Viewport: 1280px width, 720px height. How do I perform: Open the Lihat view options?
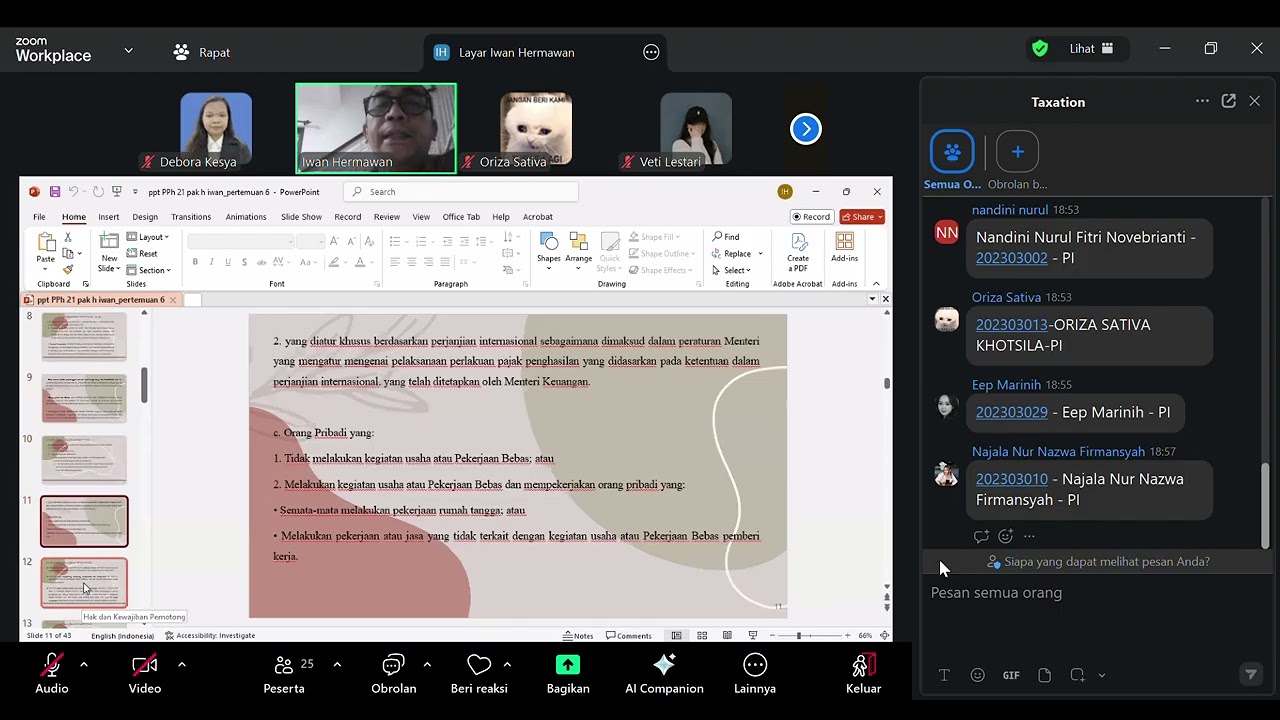click(x=1091, y=48)
